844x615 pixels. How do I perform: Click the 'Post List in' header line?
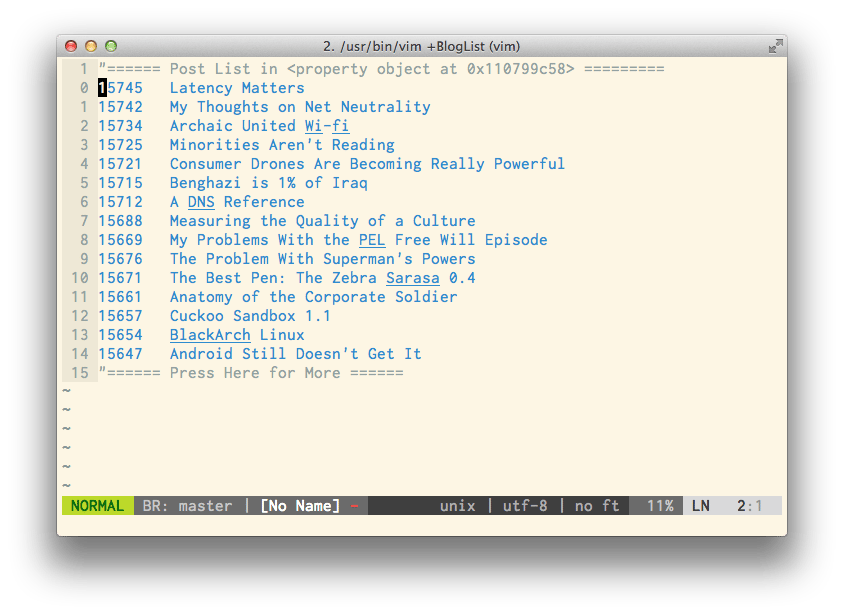pos(381,69)
